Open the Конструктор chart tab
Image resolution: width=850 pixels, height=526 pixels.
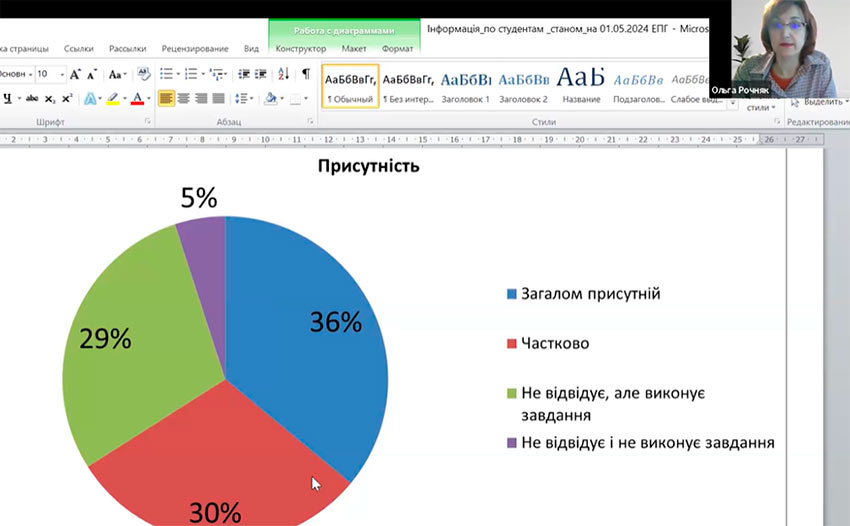tap(300, 48)
